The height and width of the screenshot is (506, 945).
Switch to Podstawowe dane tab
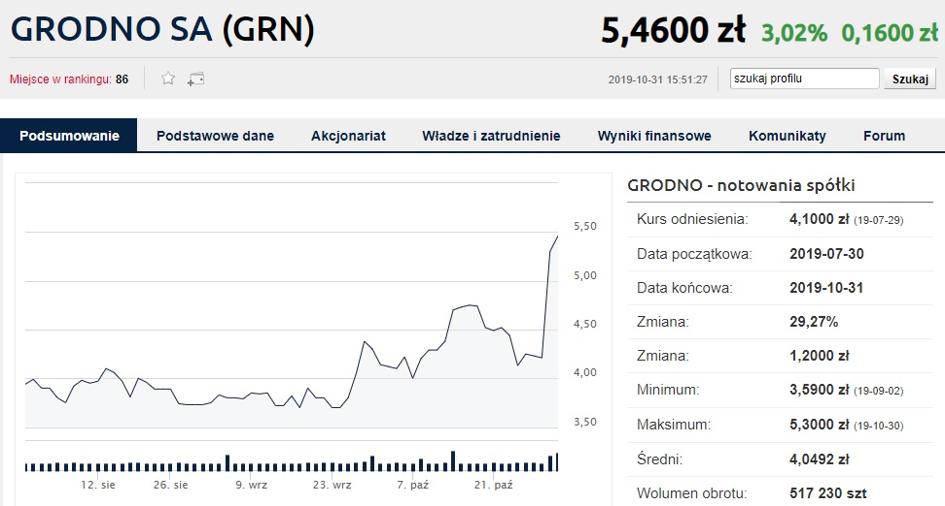(215, 136)
